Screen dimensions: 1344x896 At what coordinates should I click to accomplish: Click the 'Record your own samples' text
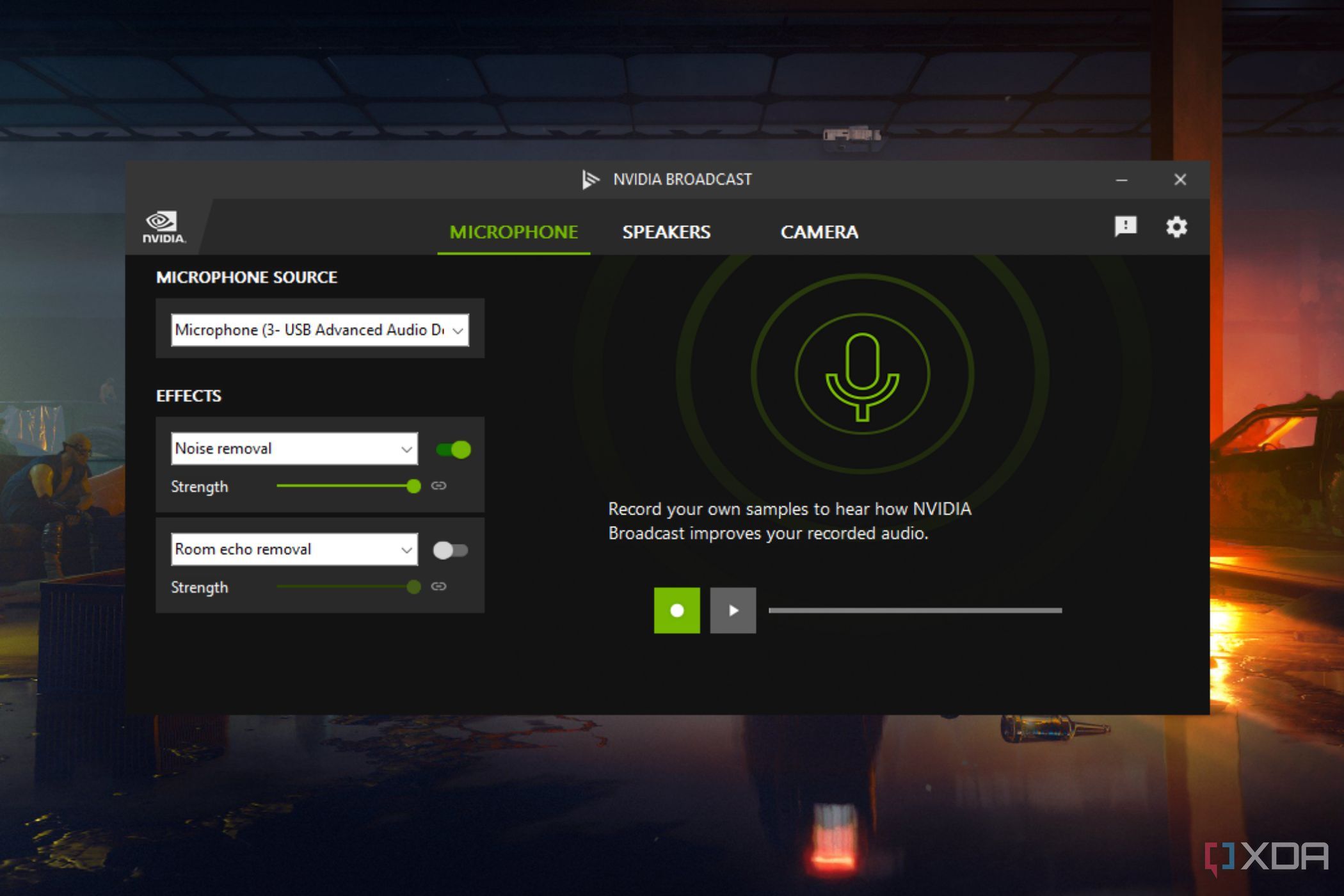pyautogui.click(x=789, y=521)
